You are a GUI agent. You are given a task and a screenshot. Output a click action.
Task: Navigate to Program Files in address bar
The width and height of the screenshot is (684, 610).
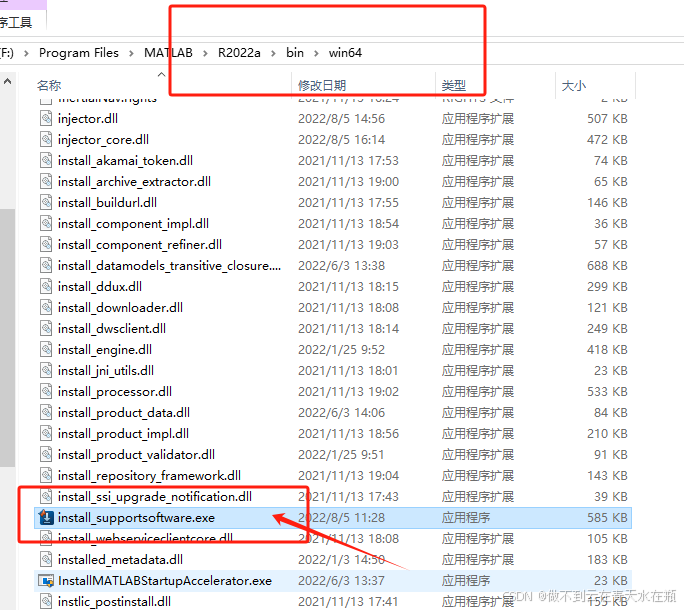pos(79,53)
